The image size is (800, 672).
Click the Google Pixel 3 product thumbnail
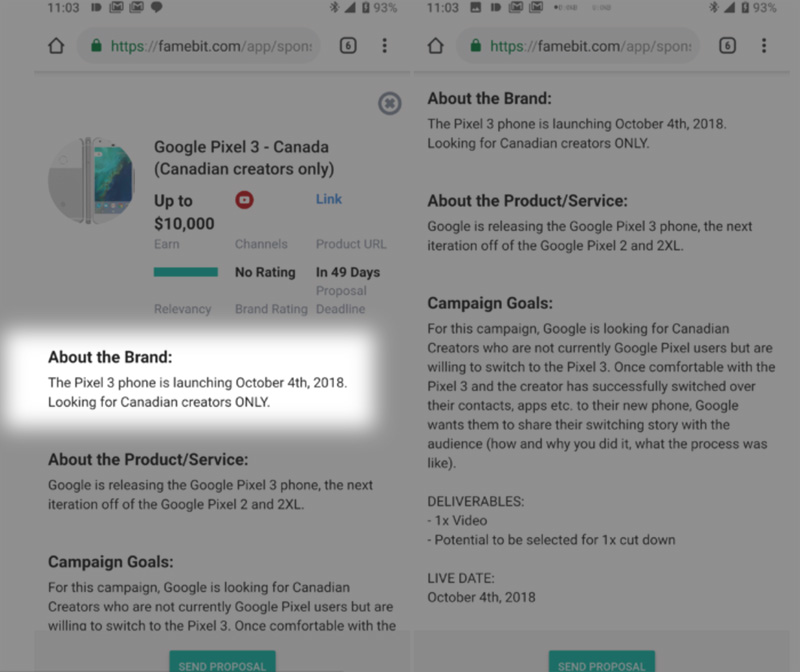pos(94,182)
